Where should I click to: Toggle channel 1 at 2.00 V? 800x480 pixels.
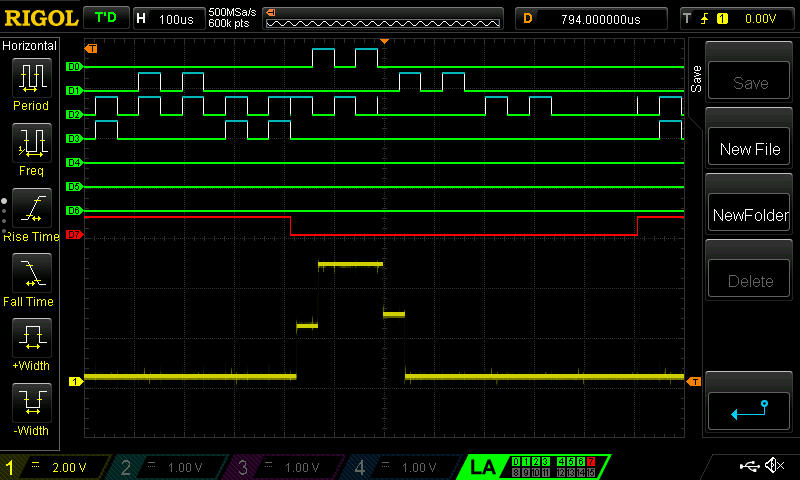(x=55, y=467)
